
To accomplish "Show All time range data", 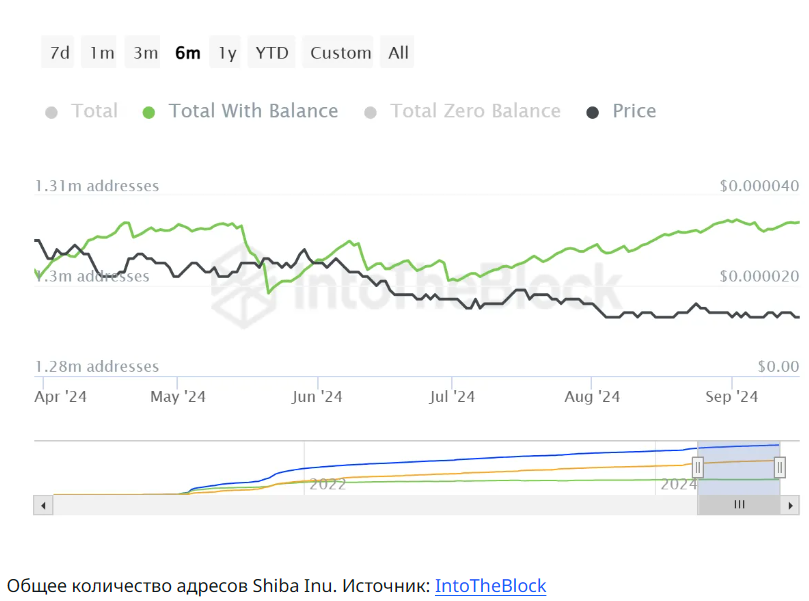I will click(399, 53).
